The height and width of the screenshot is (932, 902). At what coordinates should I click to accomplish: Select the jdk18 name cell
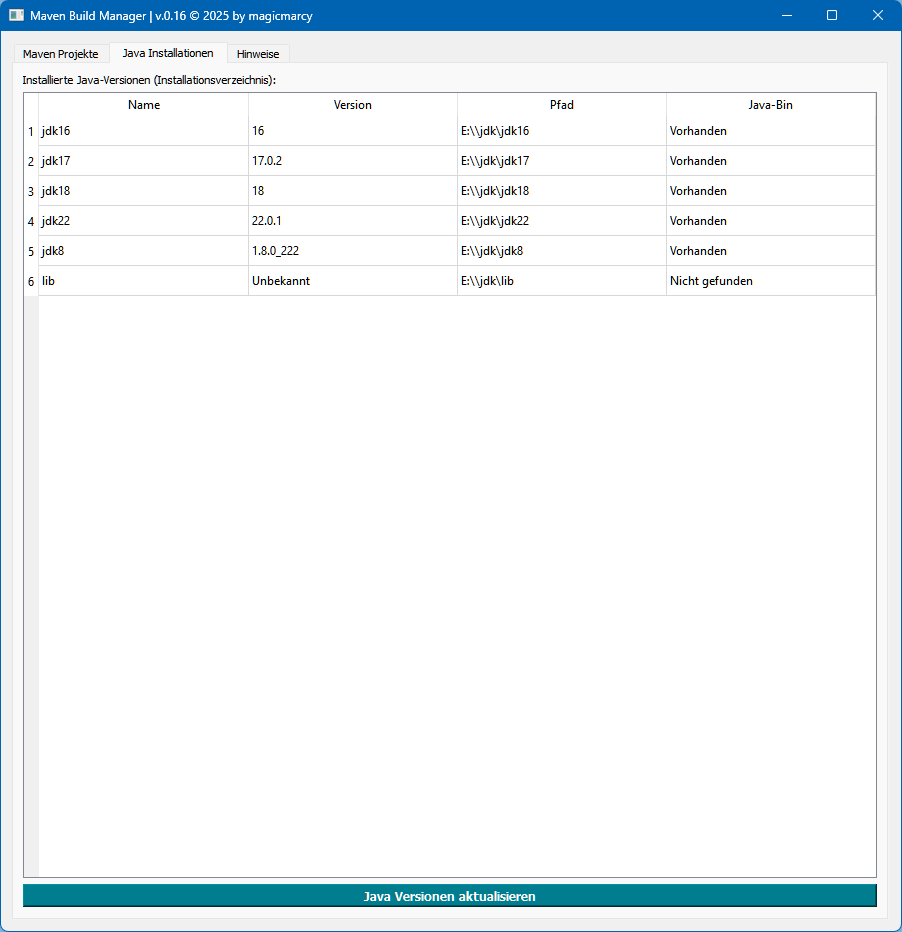click(x=144, y=191)
